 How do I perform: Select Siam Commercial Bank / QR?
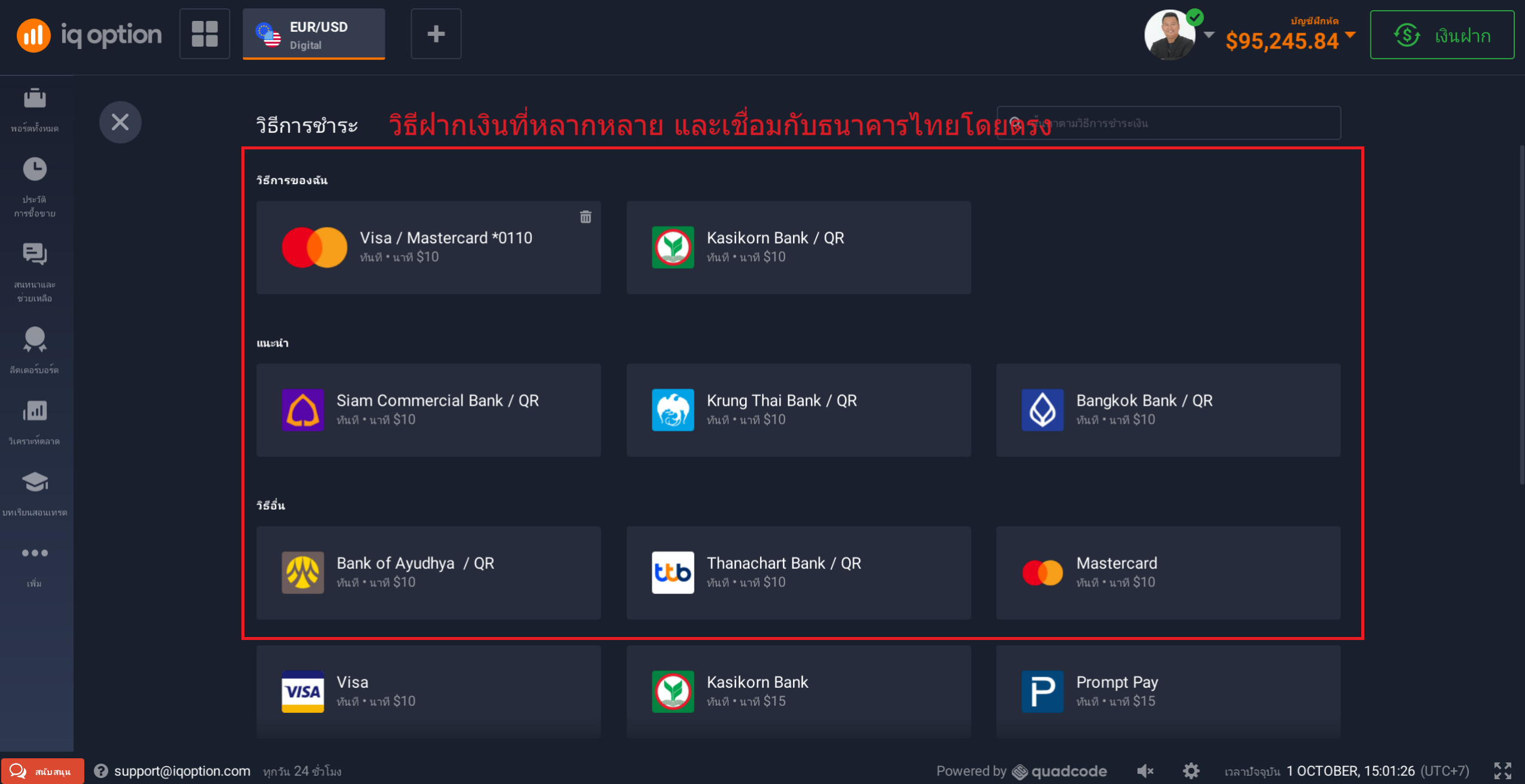428,410
